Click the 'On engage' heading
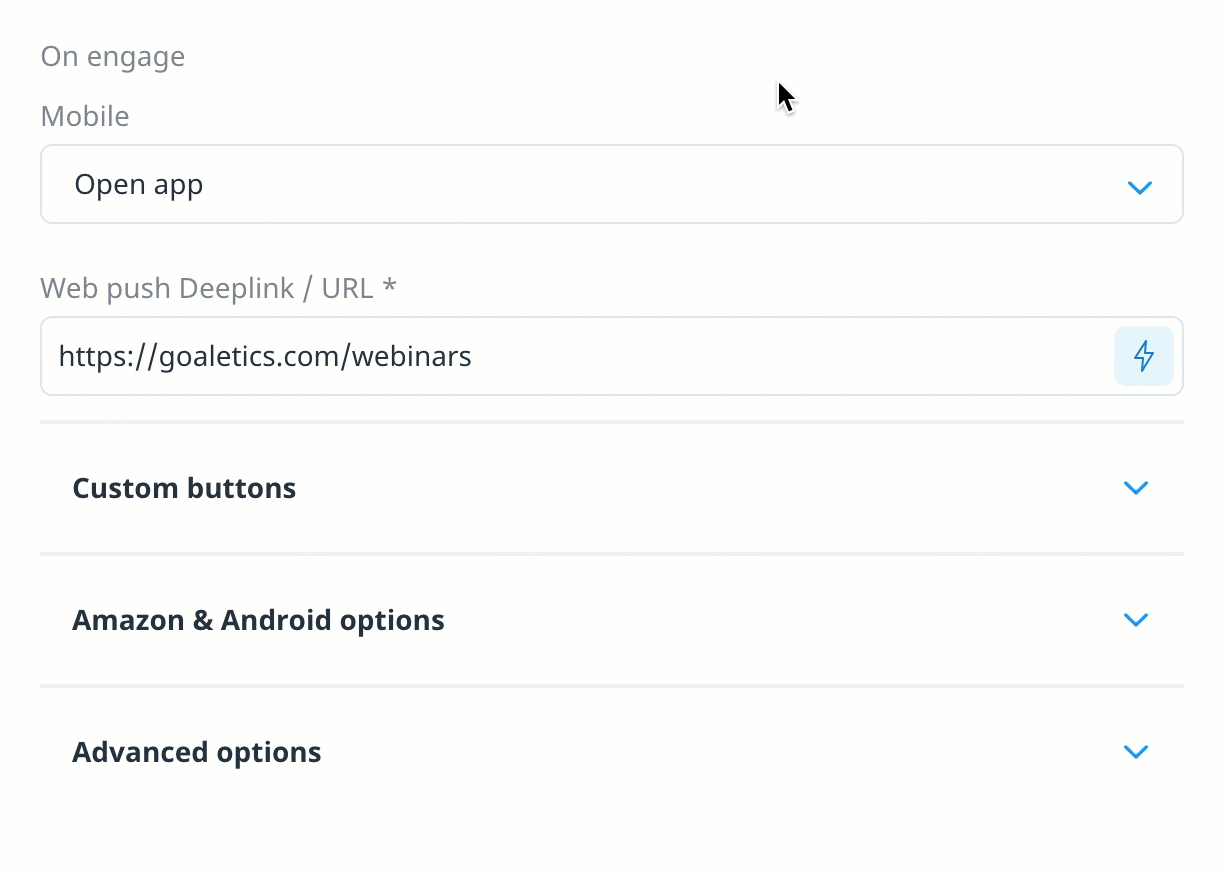The image size is (1228, 872). pos(113,57)
